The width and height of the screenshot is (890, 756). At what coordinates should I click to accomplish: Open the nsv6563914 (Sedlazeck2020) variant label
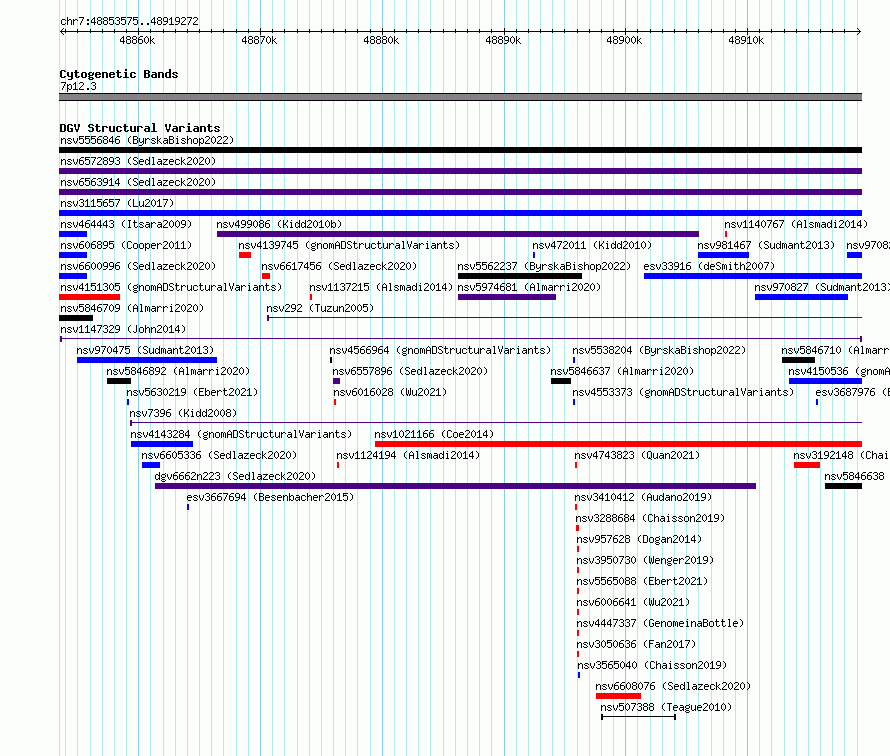138,182
